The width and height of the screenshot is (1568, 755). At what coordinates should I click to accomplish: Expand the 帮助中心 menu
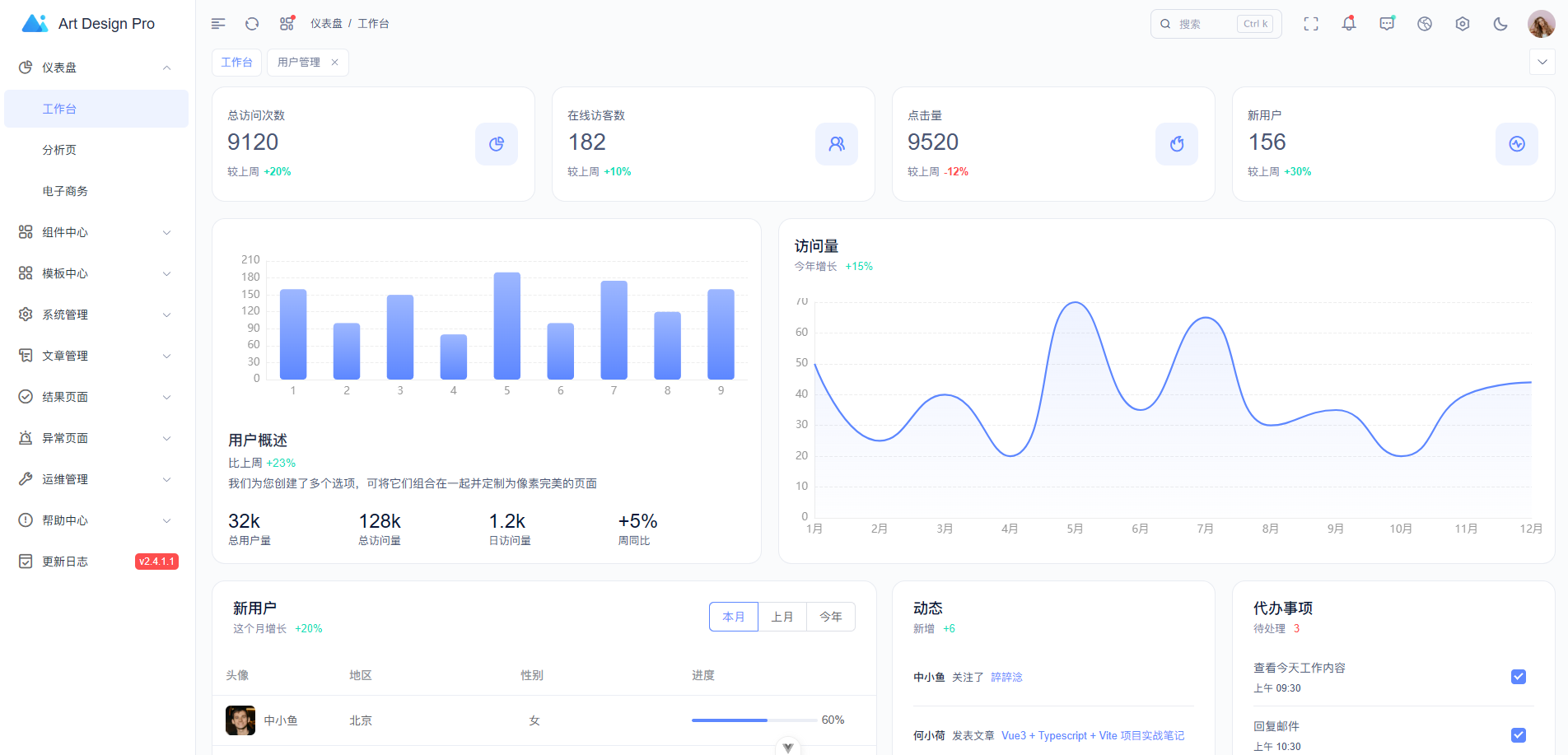(x=167, y=520)
